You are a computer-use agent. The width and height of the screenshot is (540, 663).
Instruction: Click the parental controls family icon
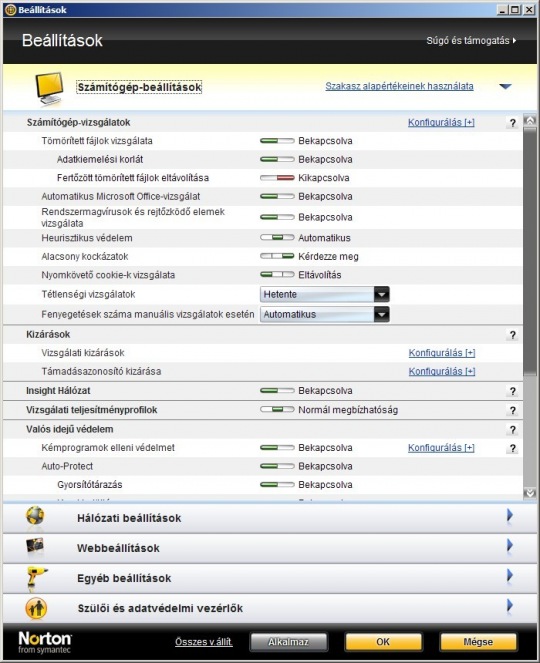[36, 608]
